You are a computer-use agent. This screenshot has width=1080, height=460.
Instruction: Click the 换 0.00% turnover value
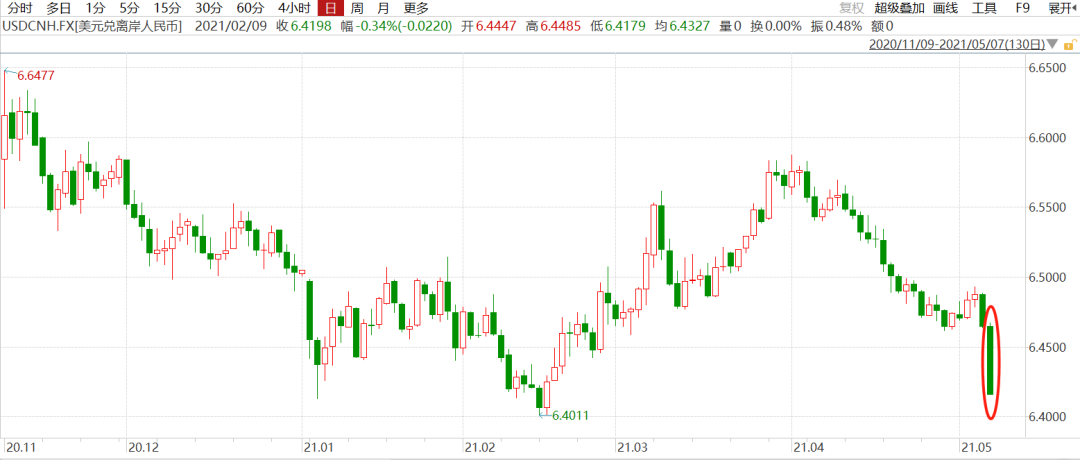(776, 26)
